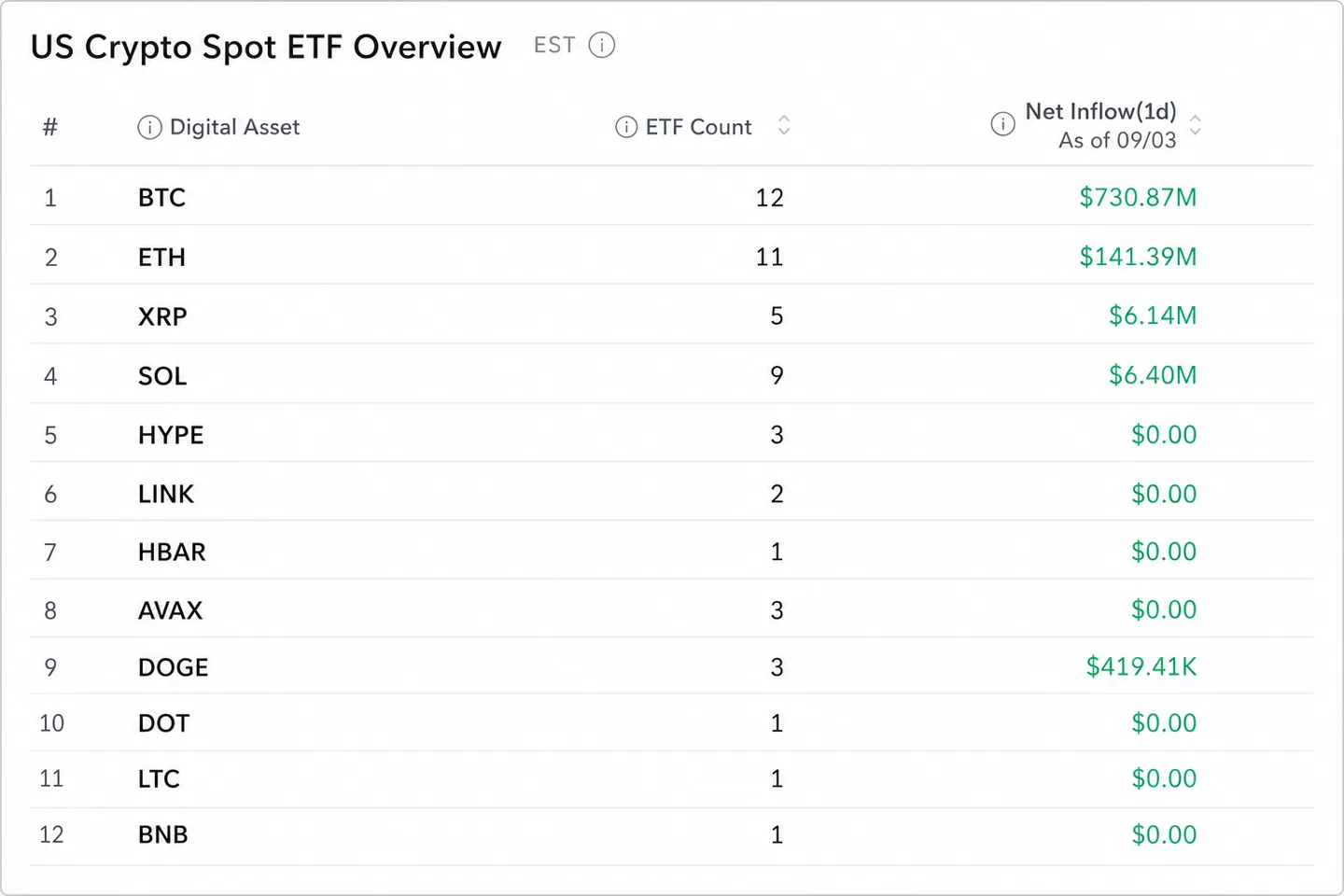Click the $0.00 inflow in BNB row
1344x896 pixels.
1164,834
